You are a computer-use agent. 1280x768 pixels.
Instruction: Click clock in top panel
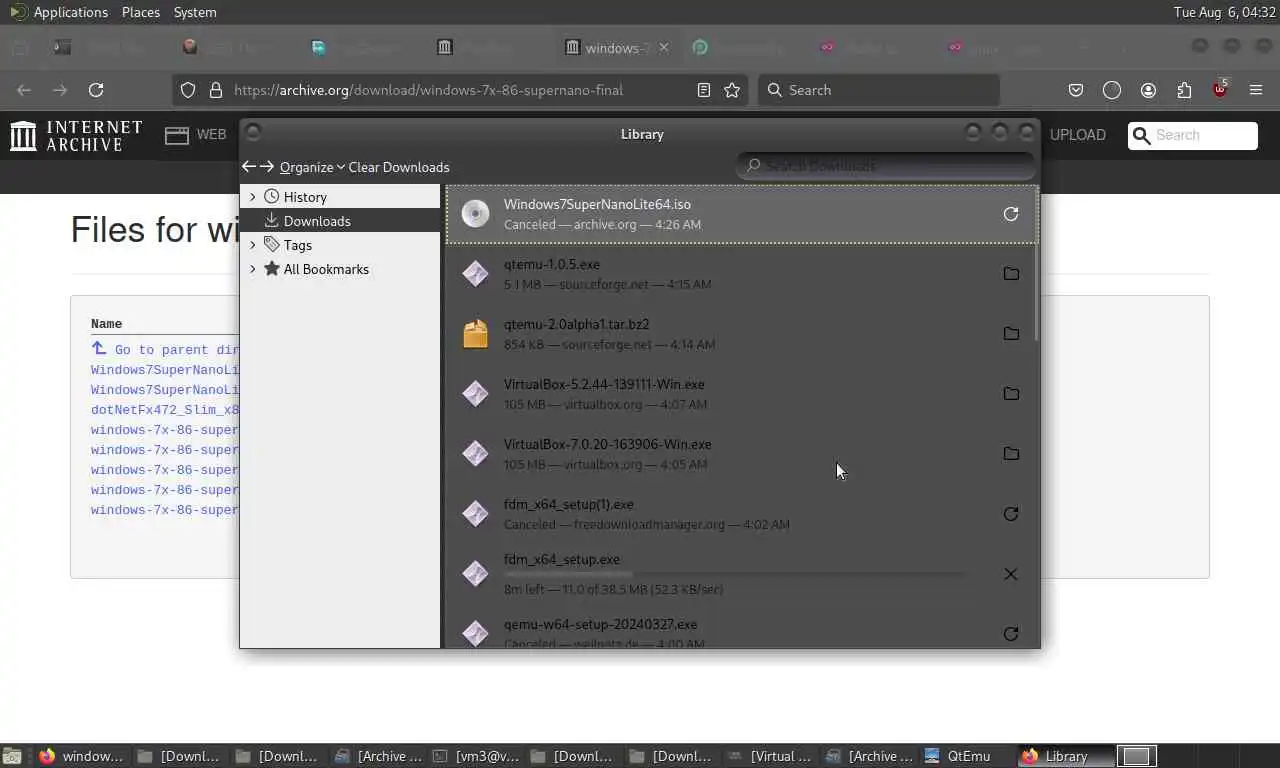pyautogui.click(x=1225, y=12)
